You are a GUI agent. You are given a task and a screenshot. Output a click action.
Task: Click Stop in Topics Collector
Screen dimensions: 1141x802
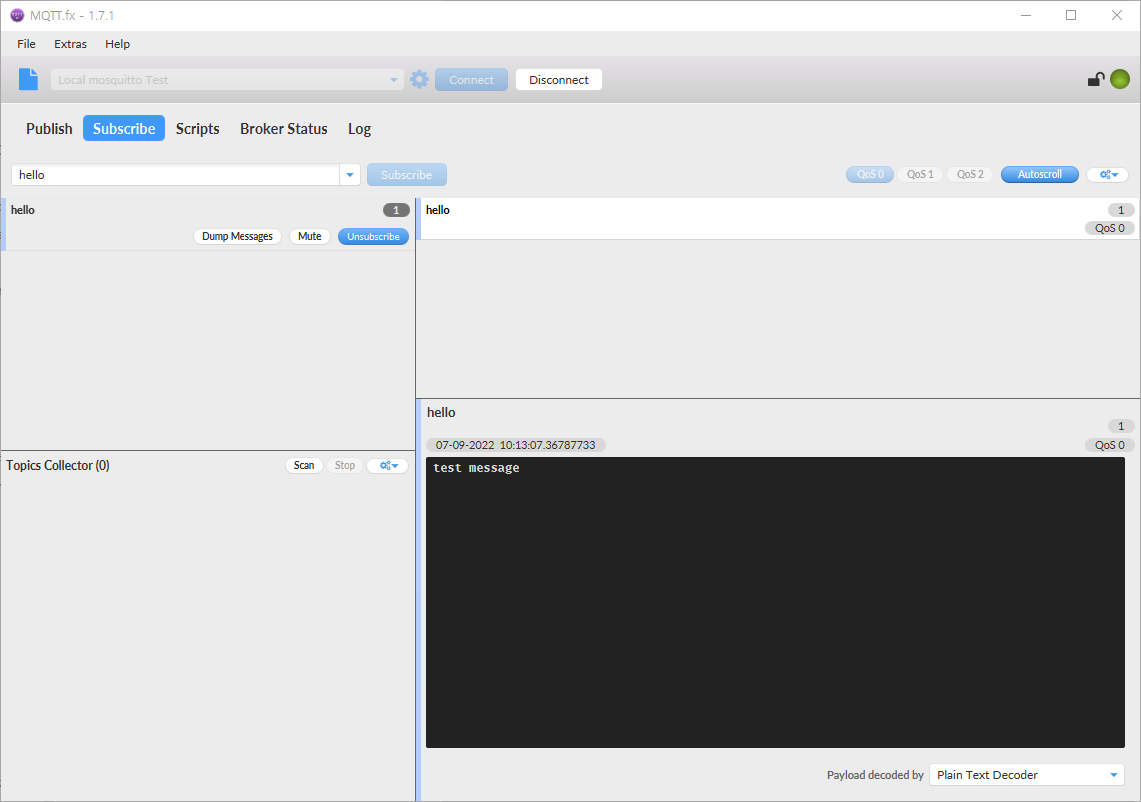345,466
